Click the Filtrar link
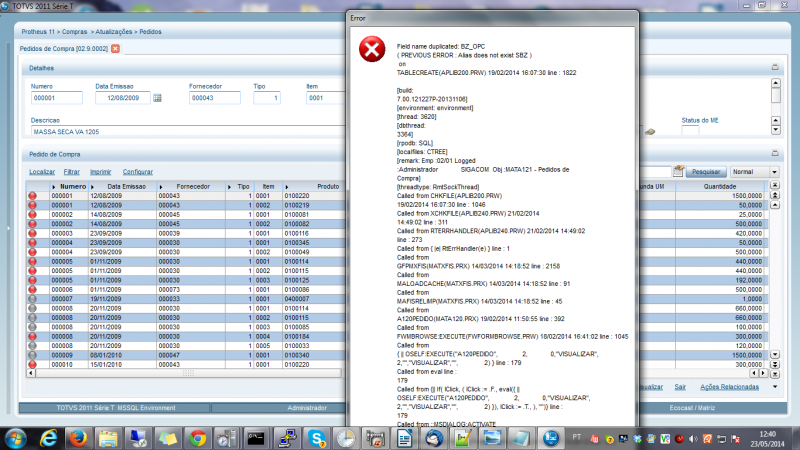The height and width of the screenshot is (450, 800). [71, 172]
